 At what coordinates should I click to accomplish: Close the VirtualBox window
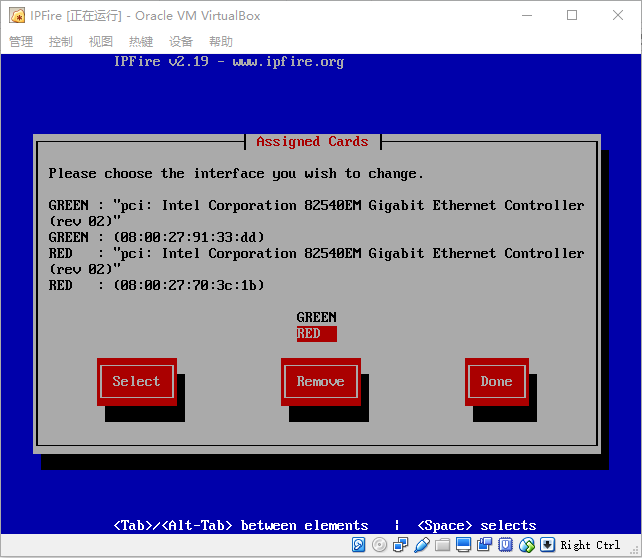(x=618, y=16)
